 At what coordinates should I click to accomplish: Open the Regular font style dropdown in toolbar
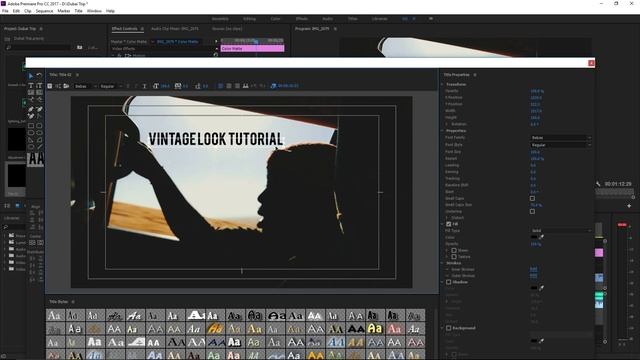coord(111,86)
